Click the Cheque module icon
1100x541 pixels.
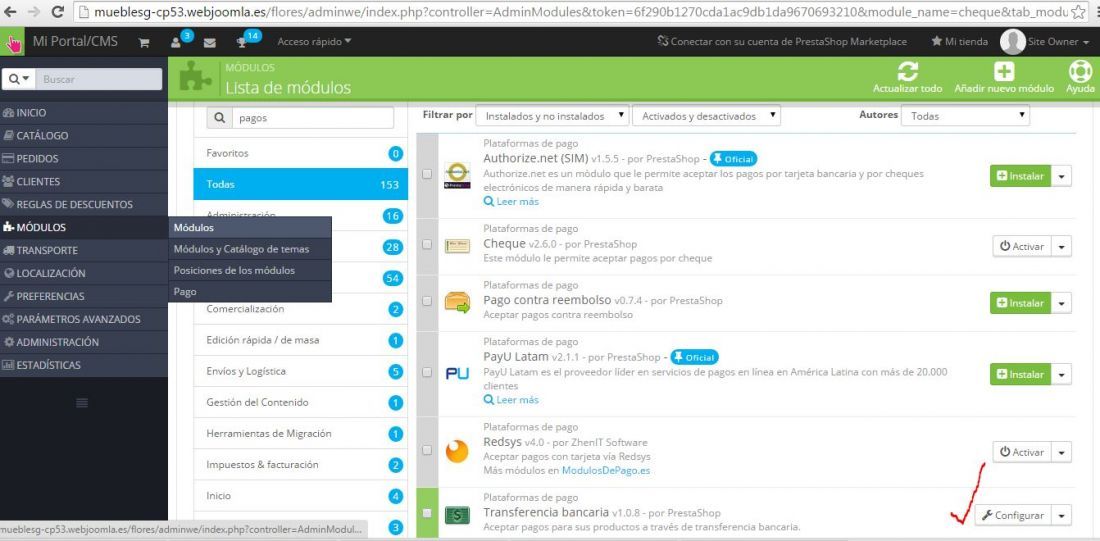pyautogui.click(x=457, y=246)
